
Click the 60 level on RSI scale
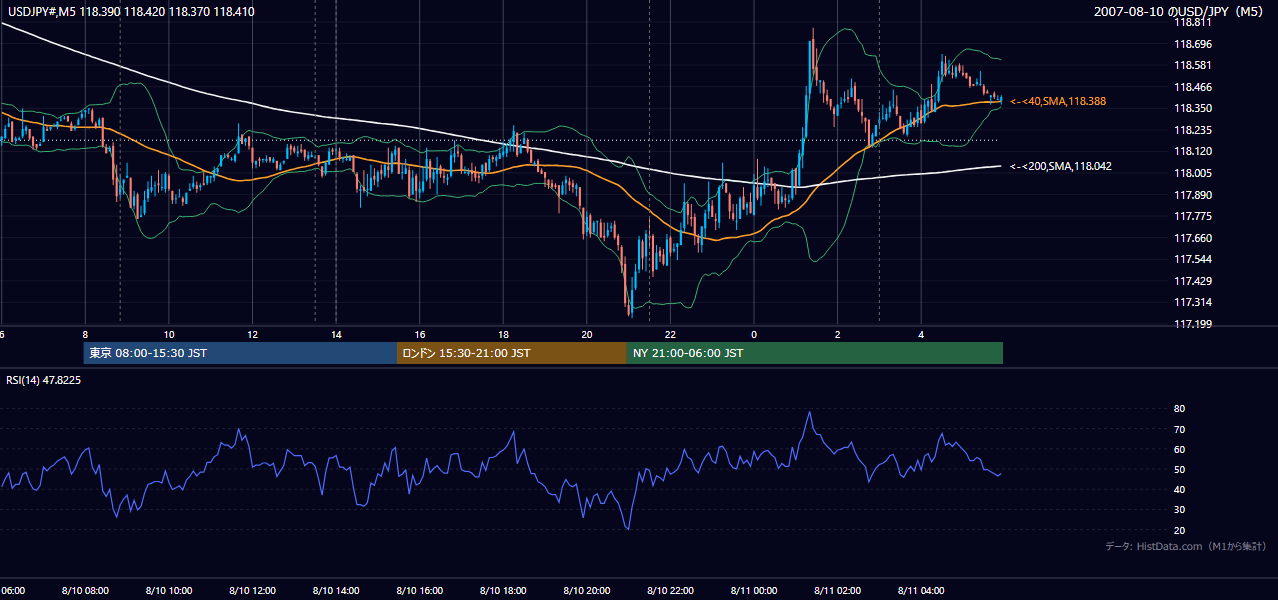(x=1179, y=449)
